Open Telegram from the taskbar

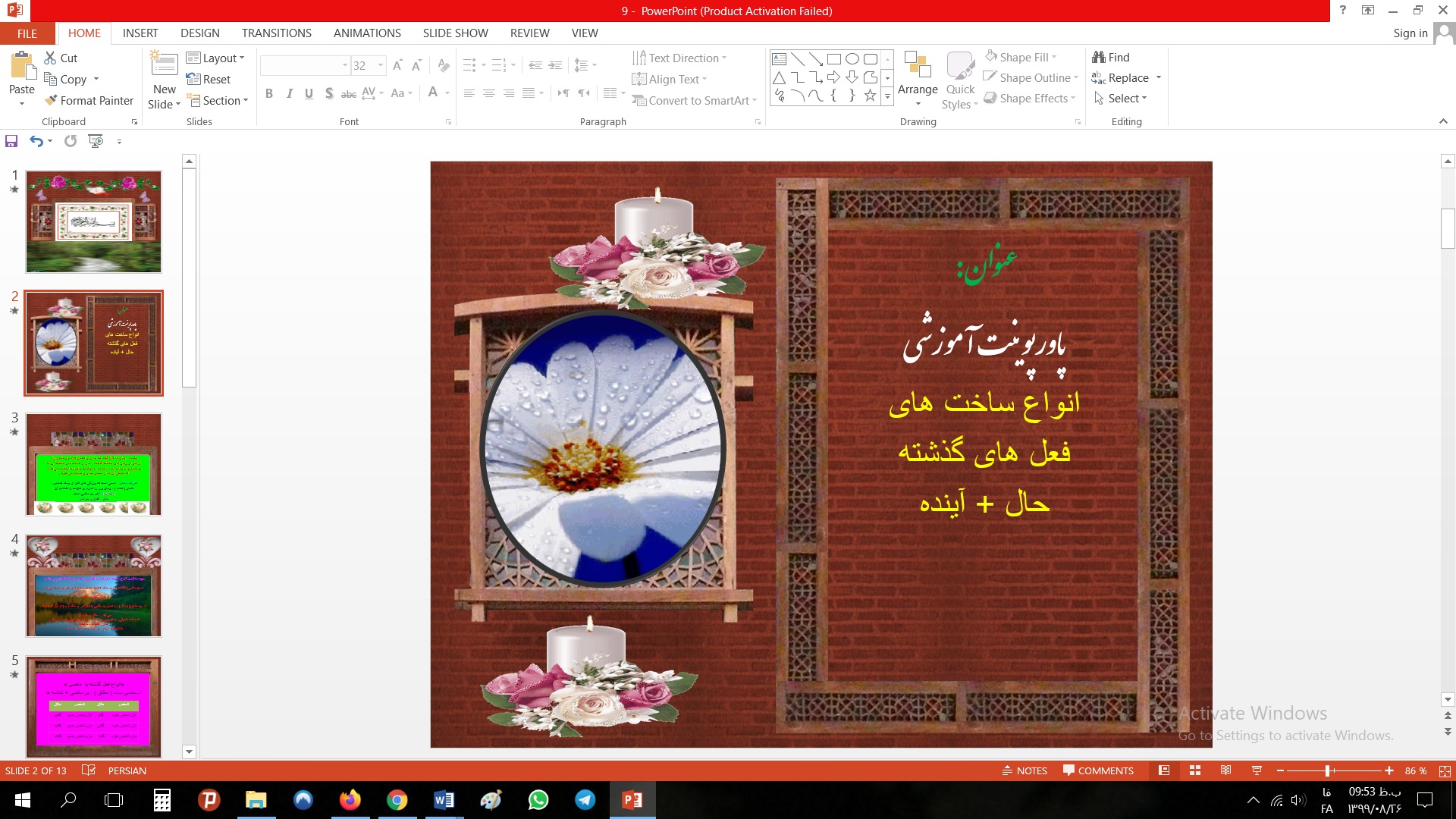(x=585, y=800)
